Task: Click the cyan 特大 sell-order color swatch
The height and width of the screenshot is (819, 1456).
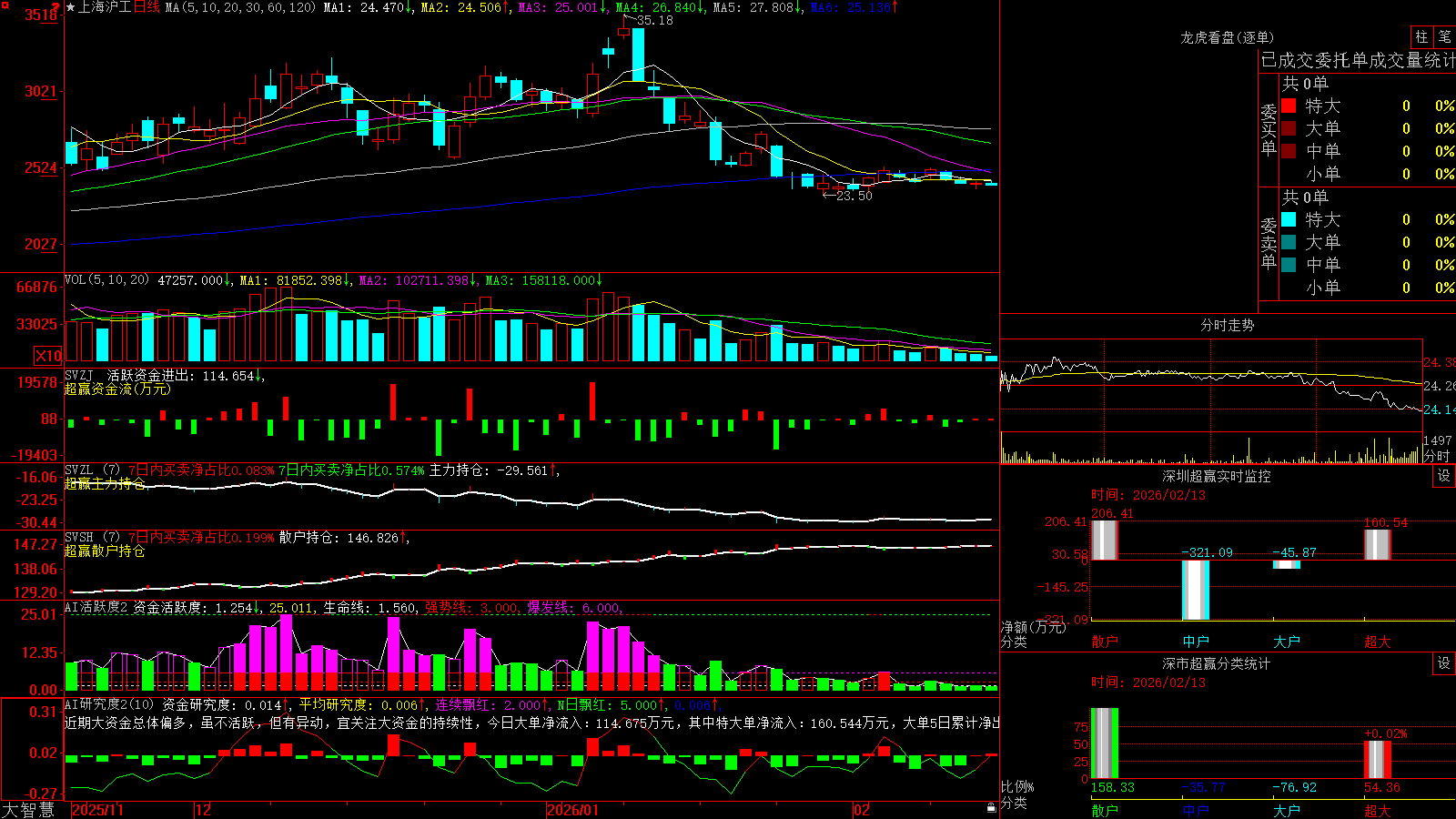Action: click(1289, 219)
